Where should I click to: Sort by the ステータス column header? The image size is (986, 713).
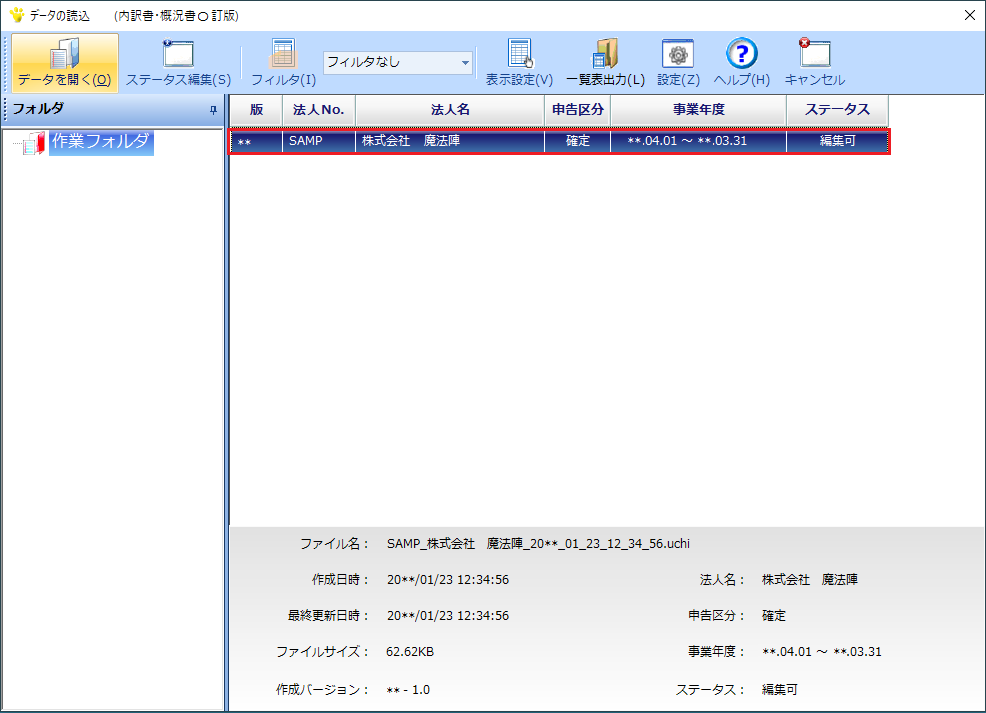click(x=838, y=110)
